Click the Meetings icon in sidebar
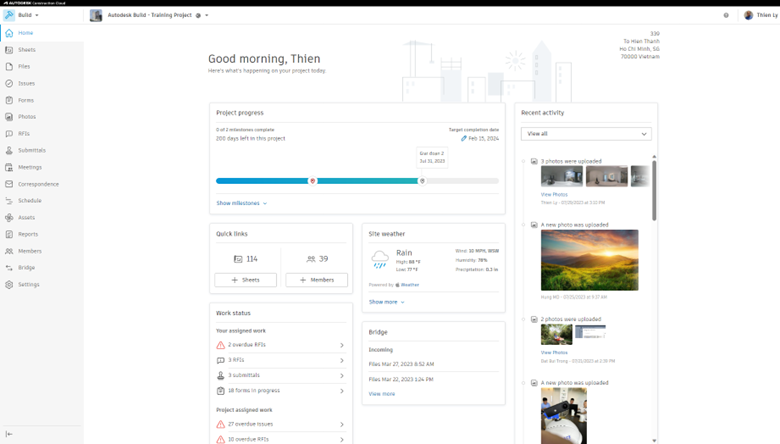Image resolution: width=780 pixels, height=444 pixels. (9, 168)
